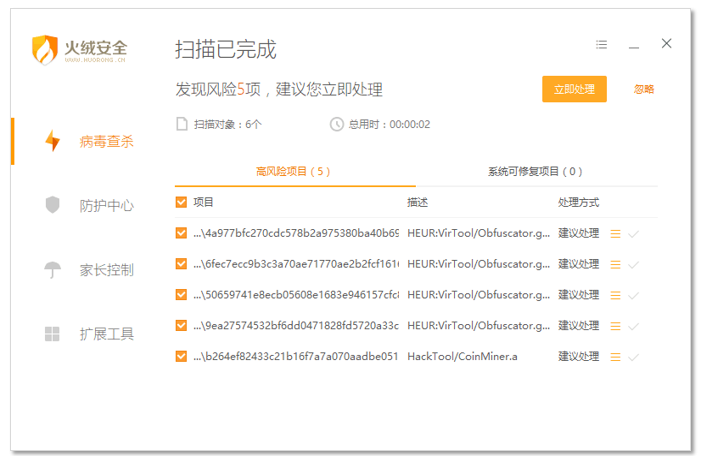Screen dimensions: 703x456
Task: Open the 家长控制 umbrella icon
Action: tap(53, 270)
